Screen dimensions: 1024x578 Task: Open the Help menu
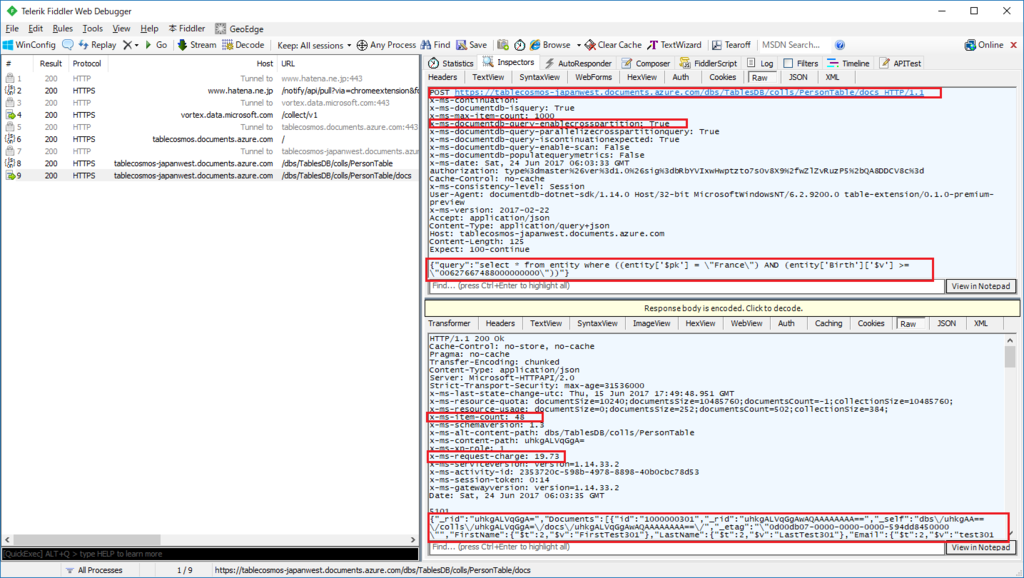point(149,29)
